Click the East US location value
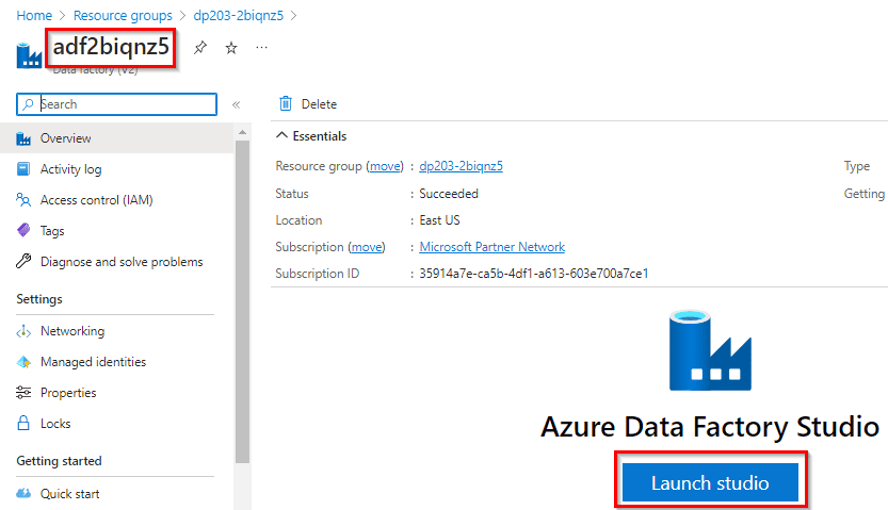 pyautogui.click(x=439, y=220)
